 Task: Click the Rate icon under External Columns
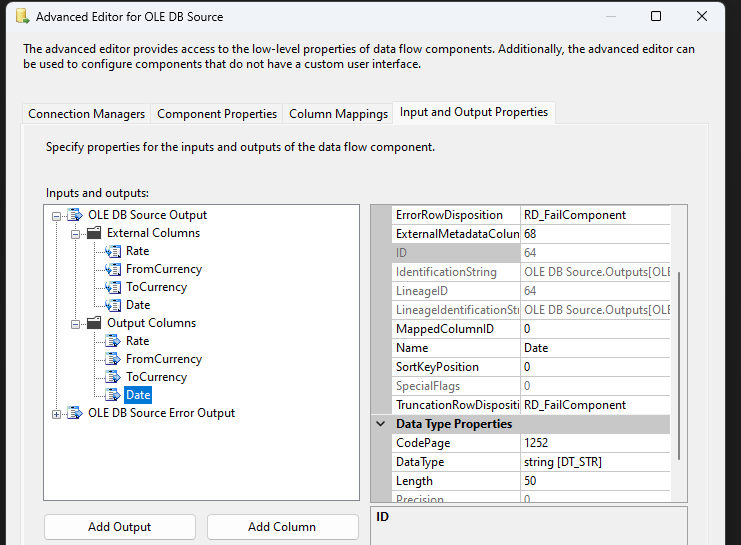[112, 251]
